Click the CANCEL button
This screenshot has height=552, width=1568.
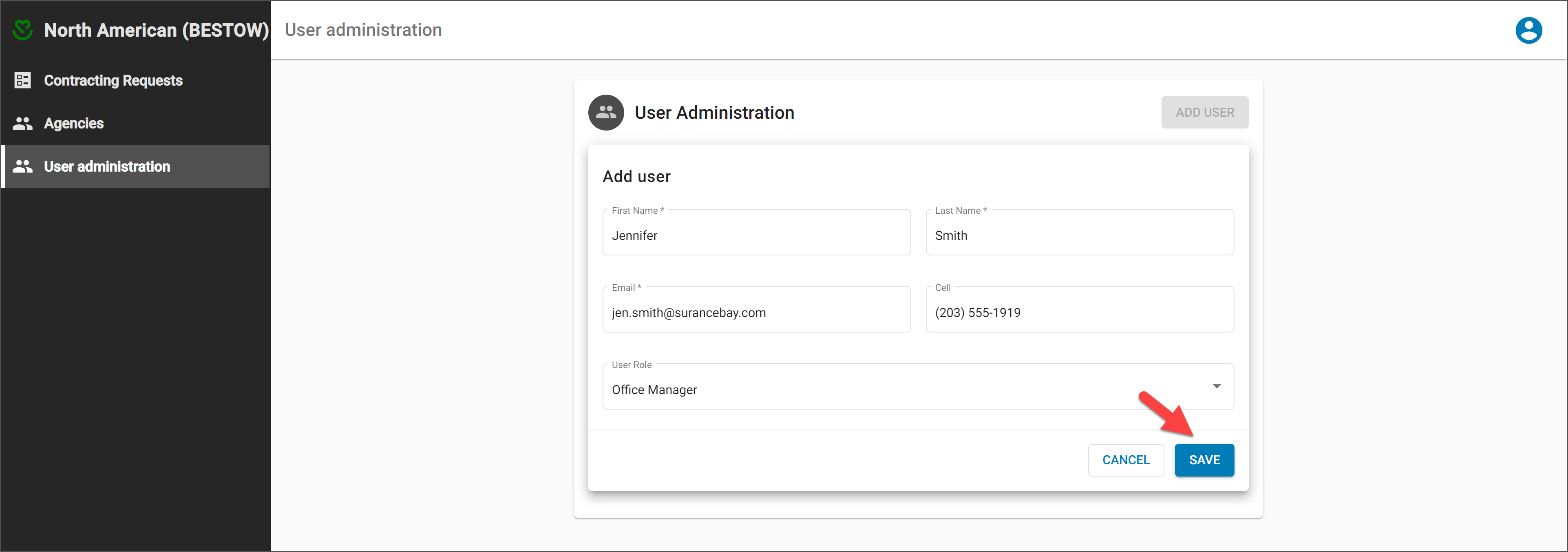coord(1126,460)
